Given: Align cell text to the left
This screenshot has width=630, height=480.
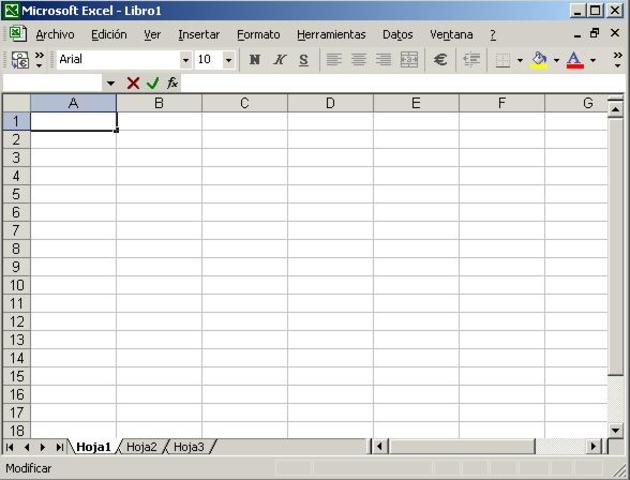Looking at the screenshot, I should [x=333, y=60].
